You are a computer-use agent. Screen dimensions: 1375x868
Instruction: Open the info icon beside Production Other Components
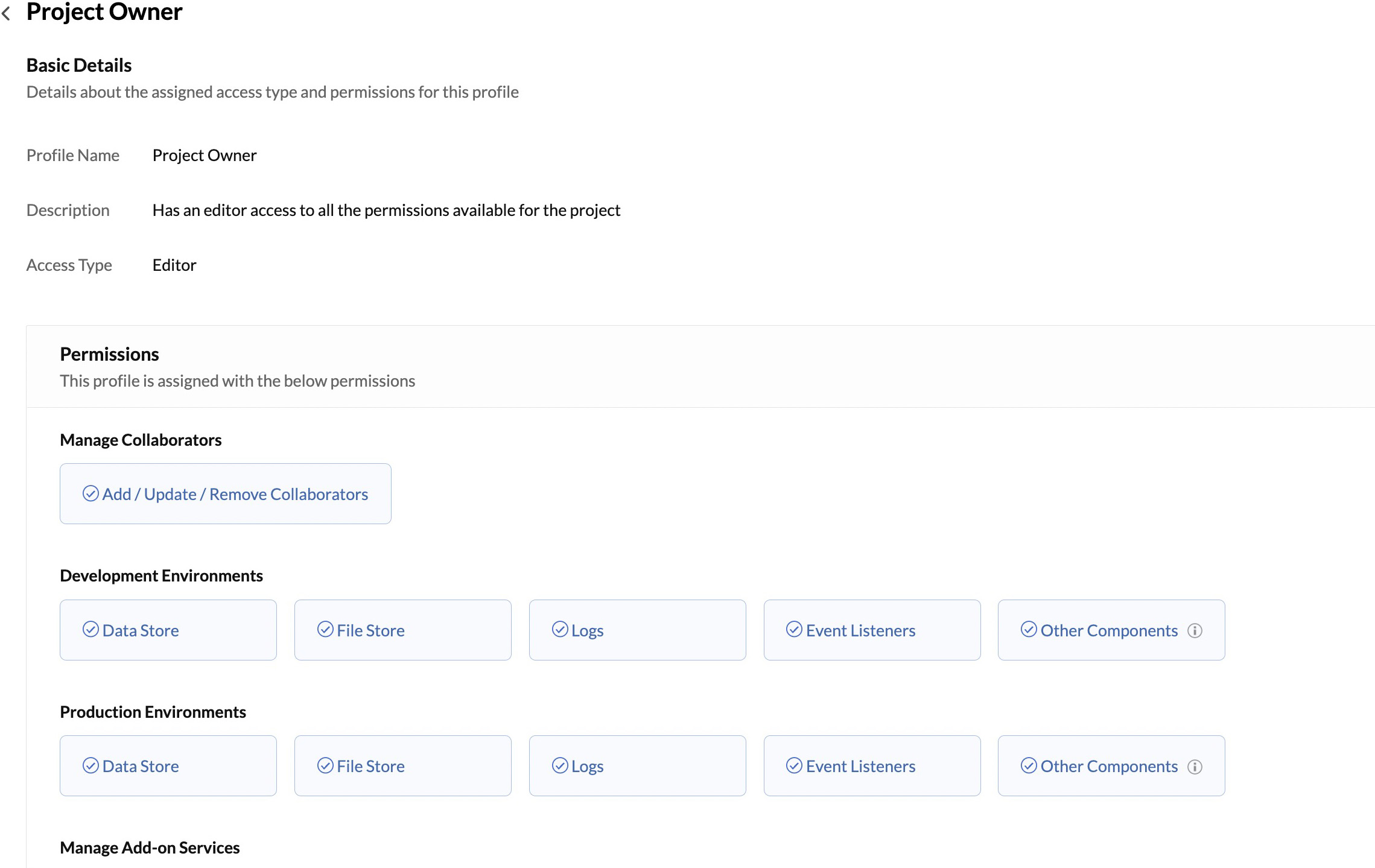point(1195,765)
